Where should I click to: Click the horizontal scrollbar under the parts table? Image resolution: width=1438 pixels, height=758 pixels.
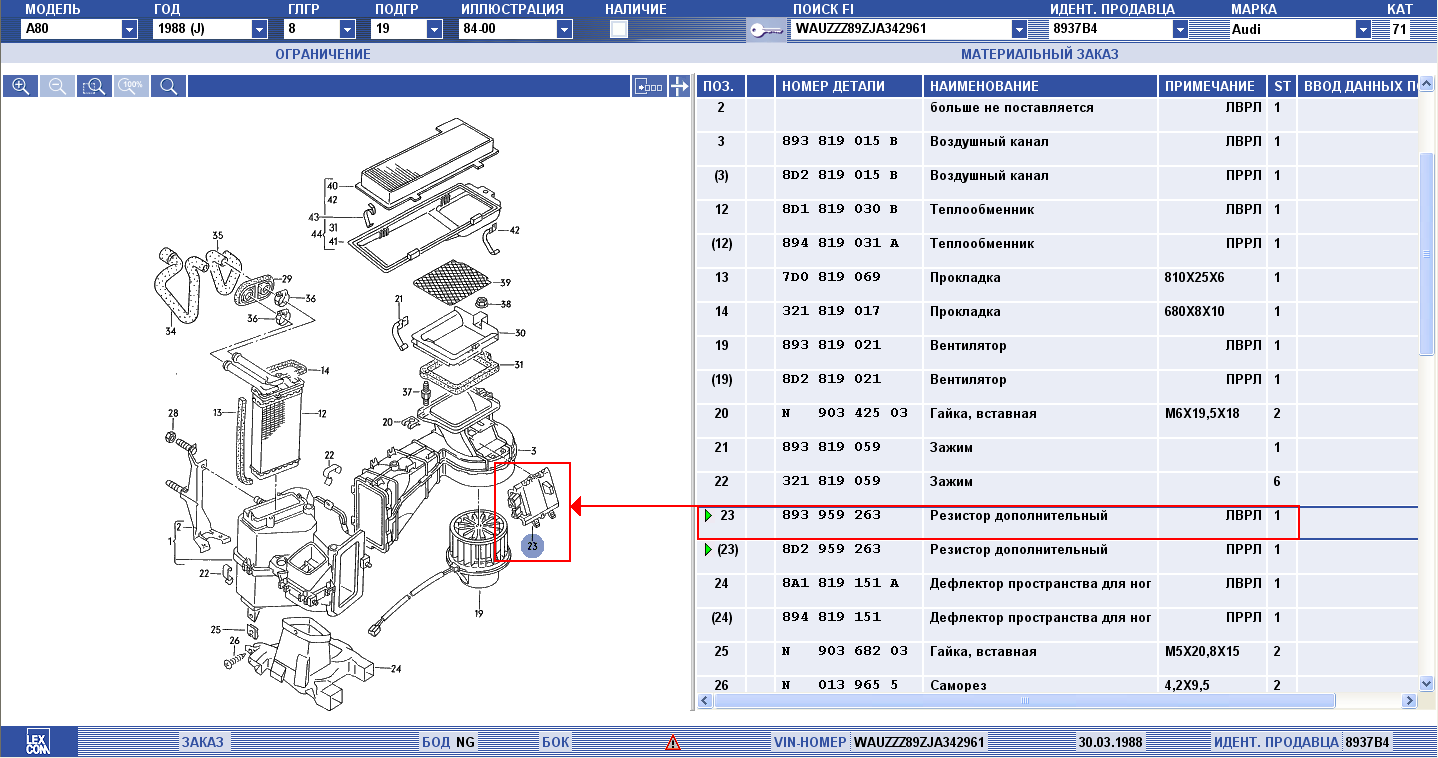click(1024, 701)
